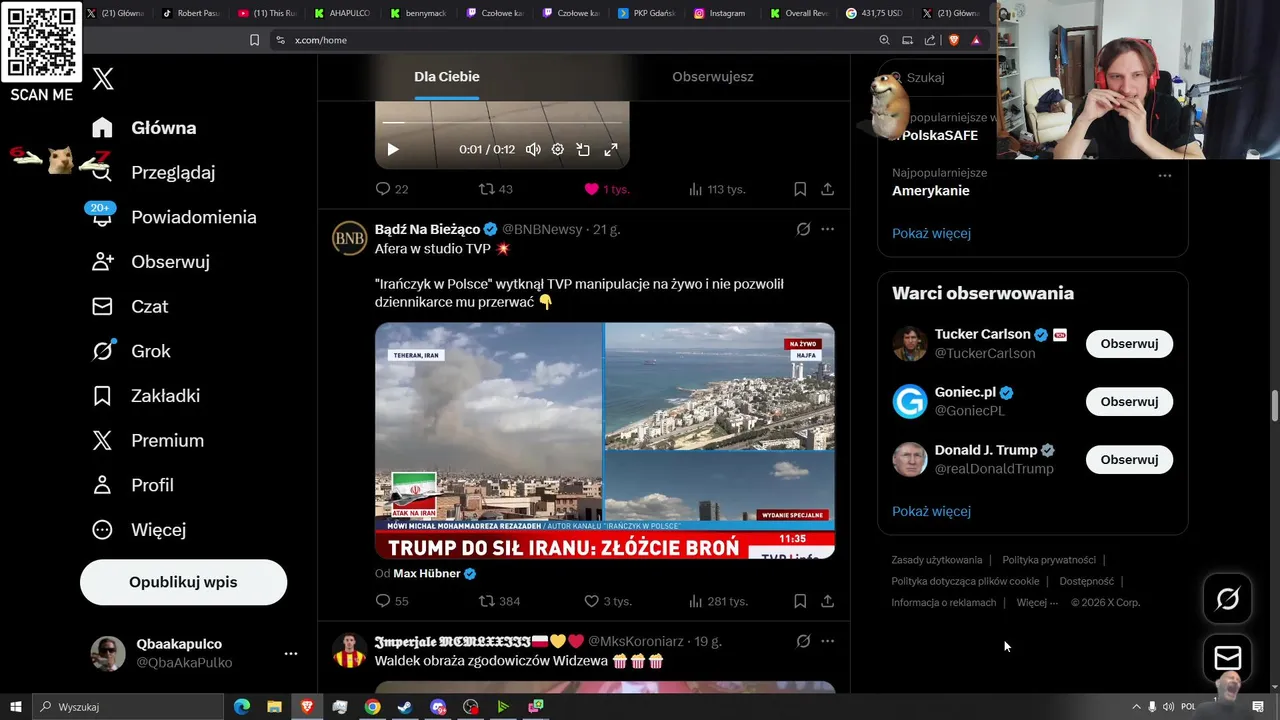Screen dimensions: 1280x720
Task: Follow Goniec.pl with Obserwuj button
Action: [1129, 402]
